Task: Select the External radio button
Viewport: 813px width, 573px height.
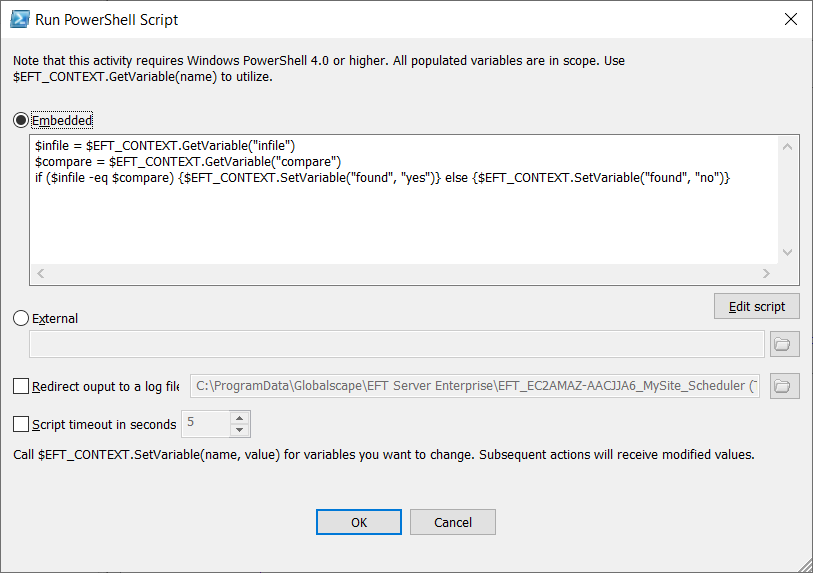Action: [21, 318]
